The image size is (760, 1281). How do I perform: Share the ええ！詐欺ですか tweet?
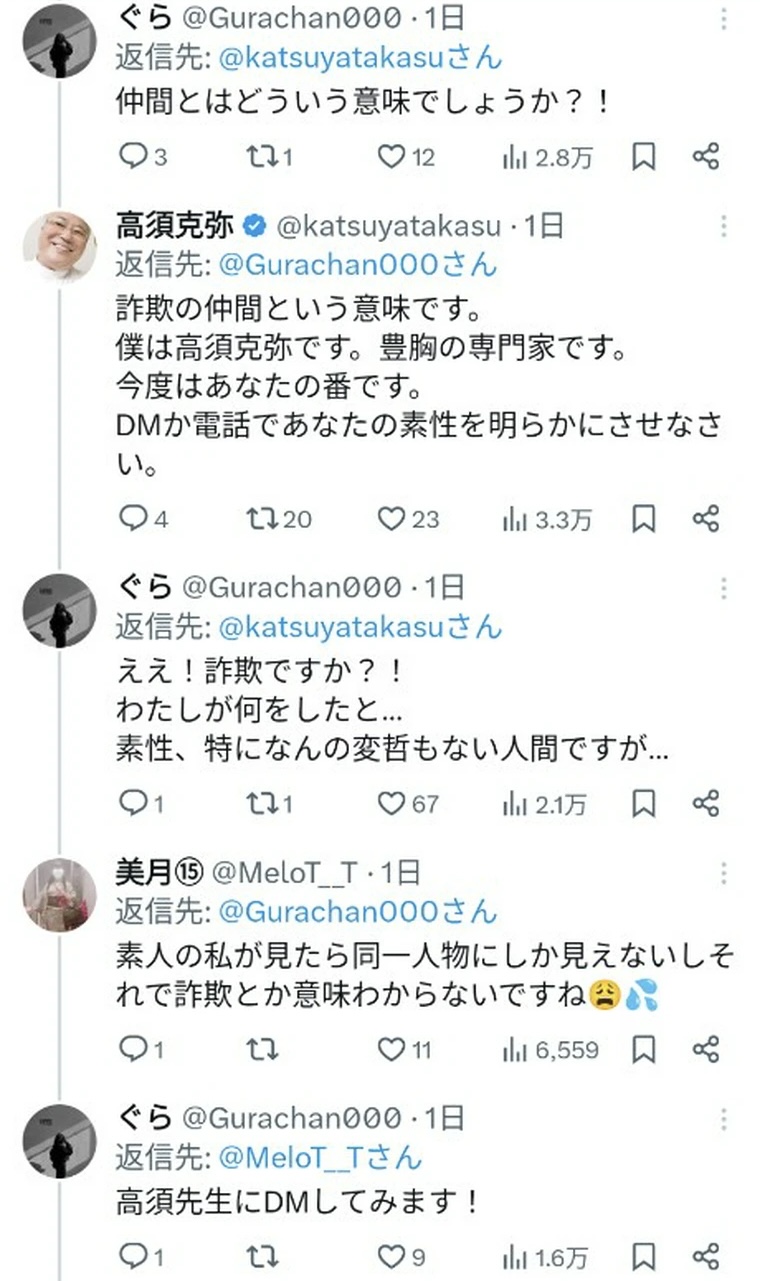pos(706,802)
